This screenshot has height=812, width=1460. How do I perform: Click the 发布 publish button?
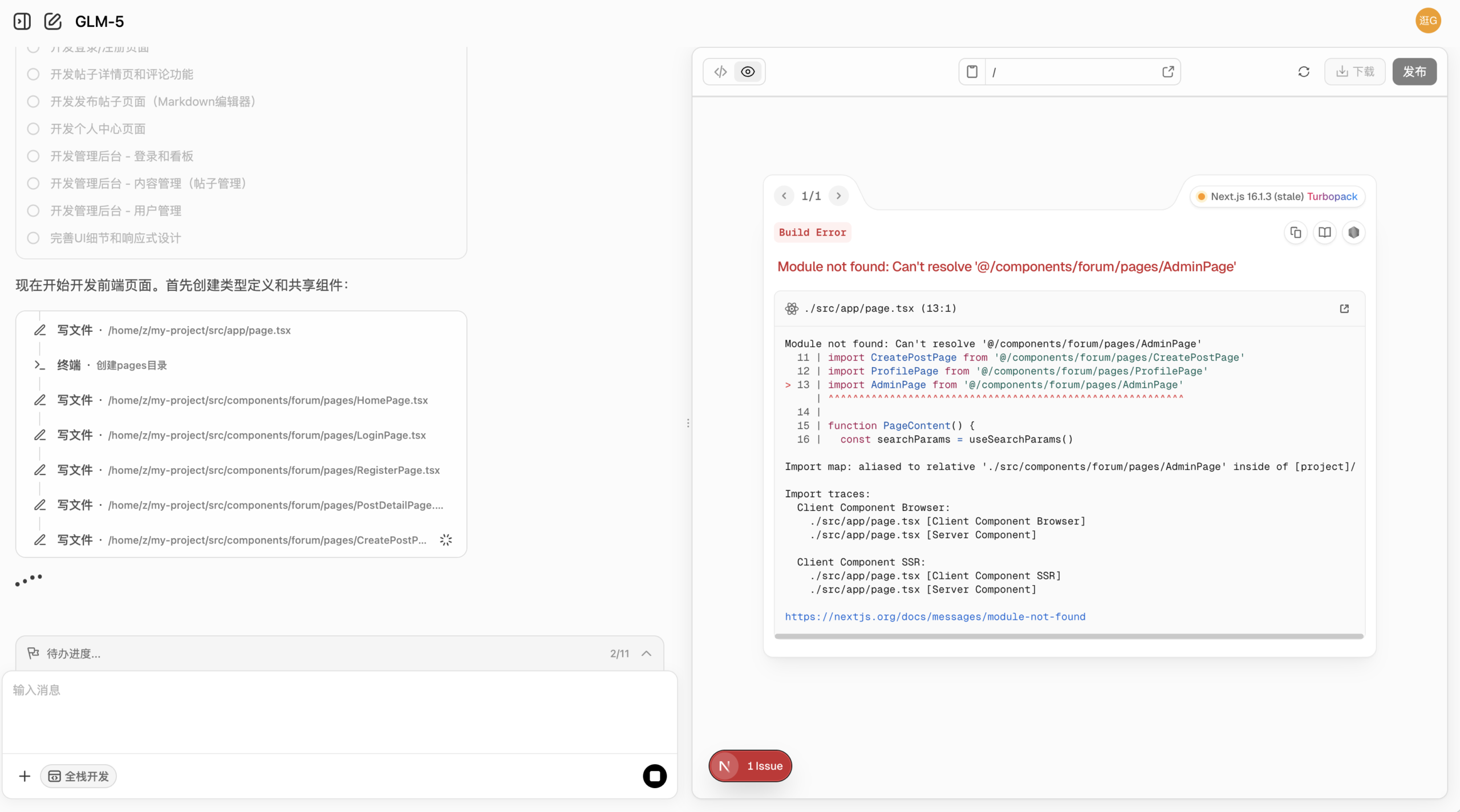(x=1414, y=72)
